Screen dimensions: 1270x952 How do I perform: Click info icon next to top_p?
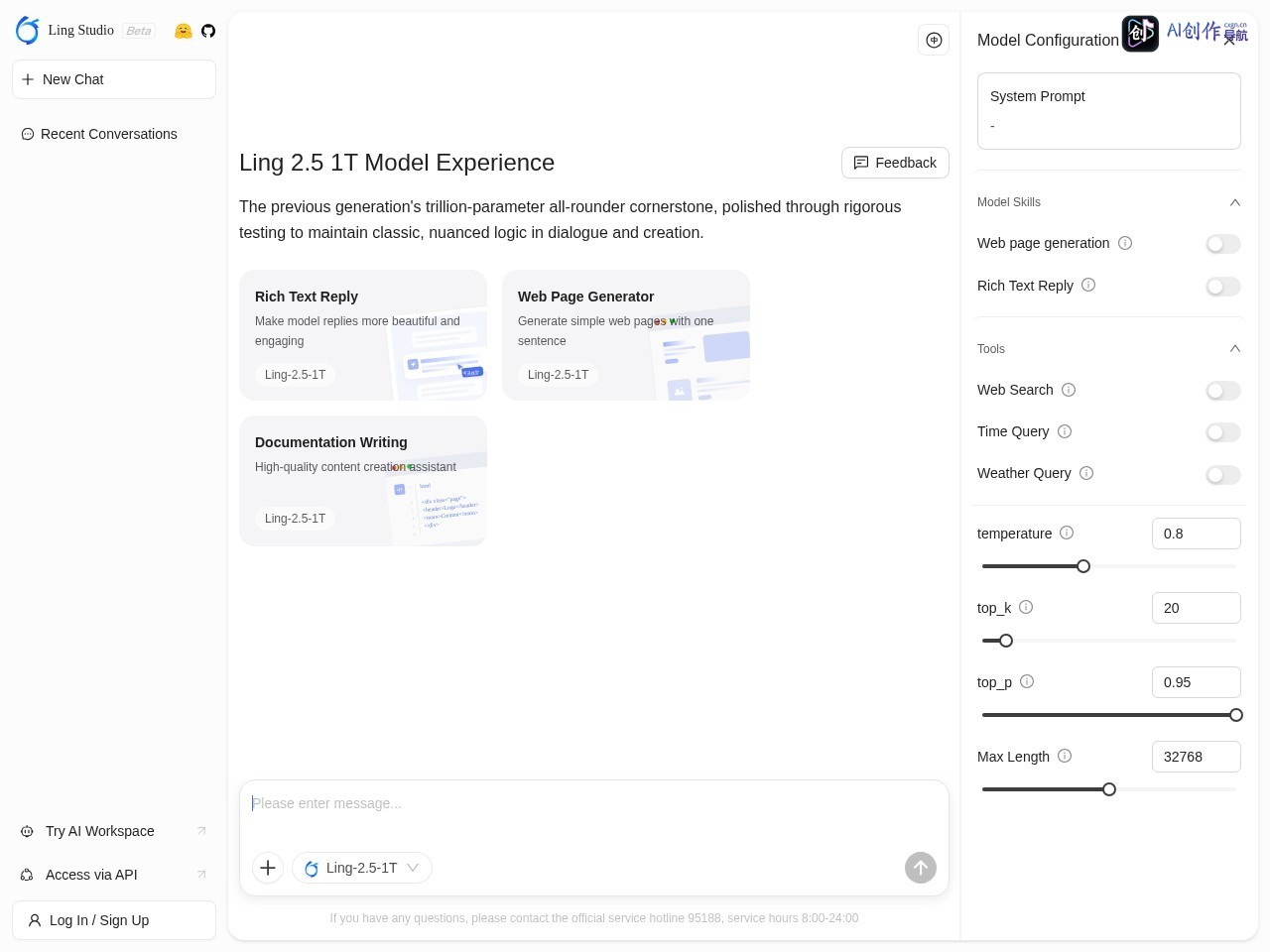point(1027,681)
